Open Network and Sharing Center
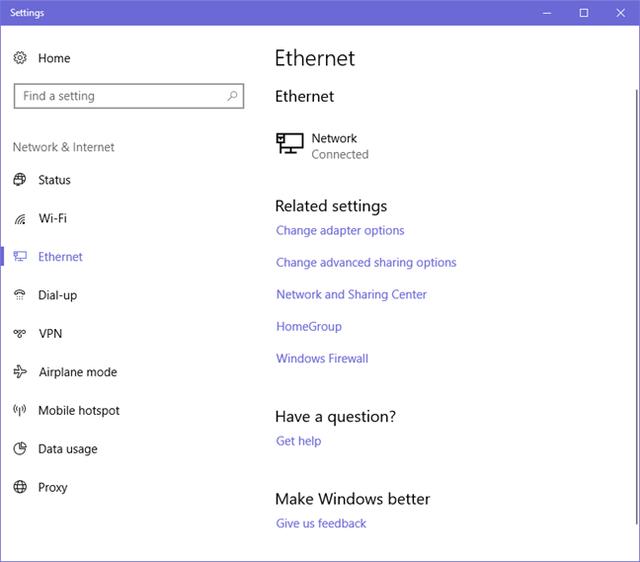 point(351,295)
